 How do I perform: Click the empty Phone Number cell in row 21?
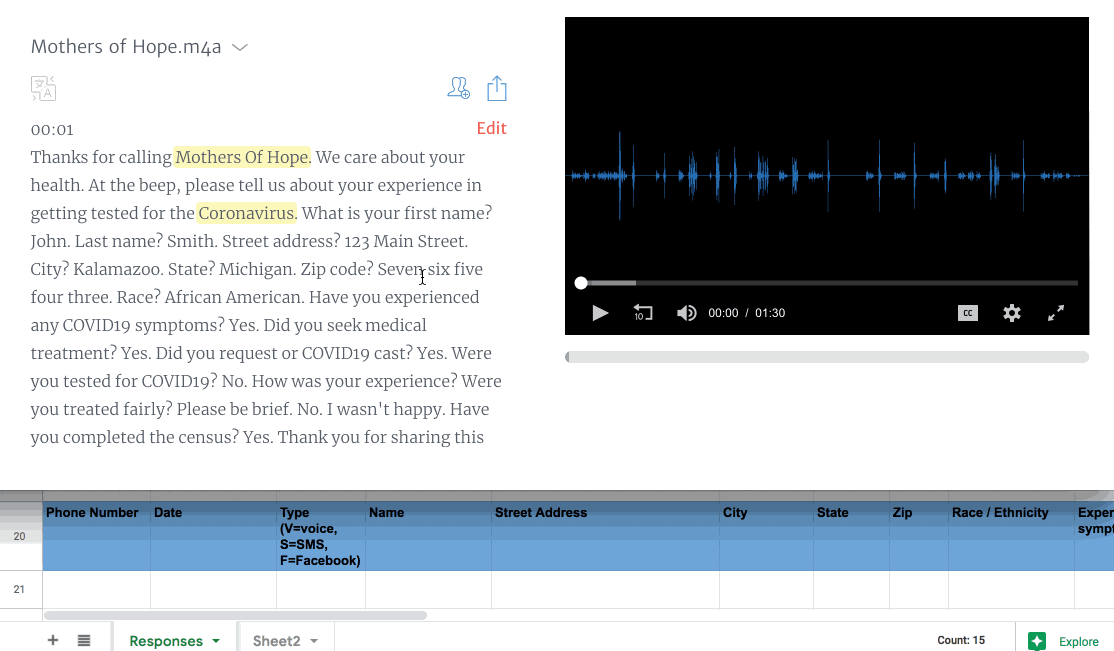point(97,589)
